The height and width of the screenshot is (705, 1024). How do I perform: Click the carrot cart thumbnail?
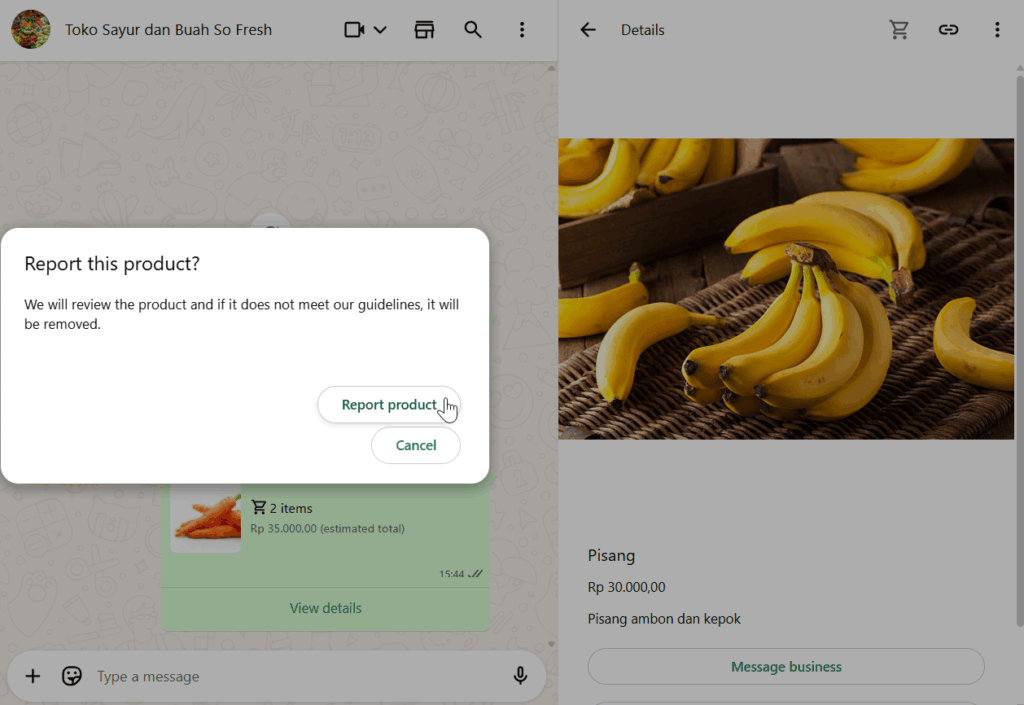coord(206,519)
